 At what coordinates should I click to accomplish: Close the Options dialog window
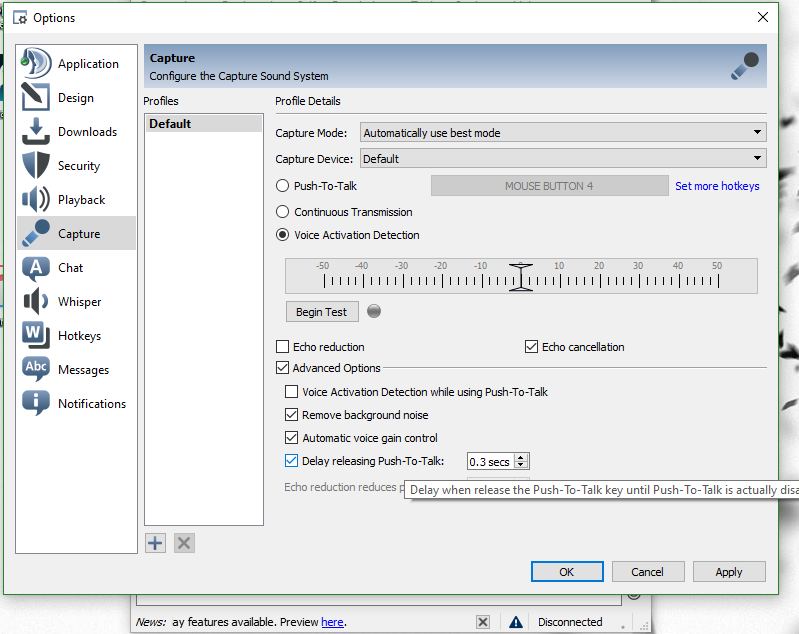762,17
